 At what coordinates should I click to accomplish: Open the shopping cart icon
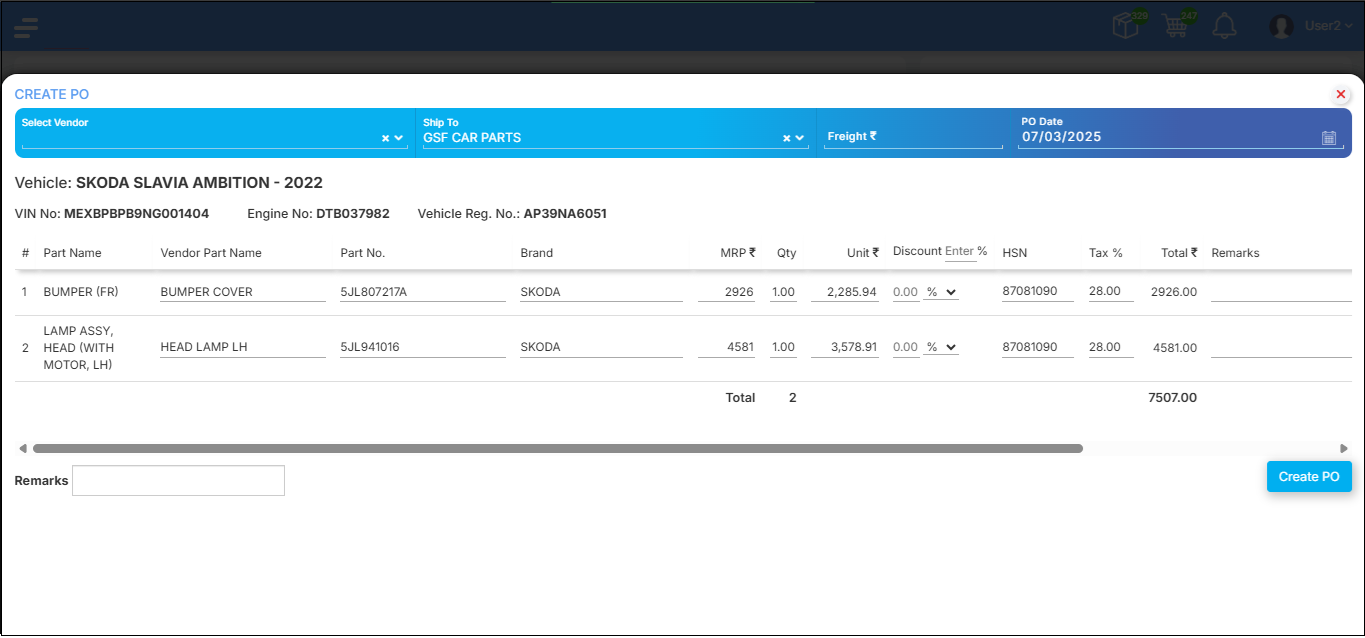[x=1176, y=26]
